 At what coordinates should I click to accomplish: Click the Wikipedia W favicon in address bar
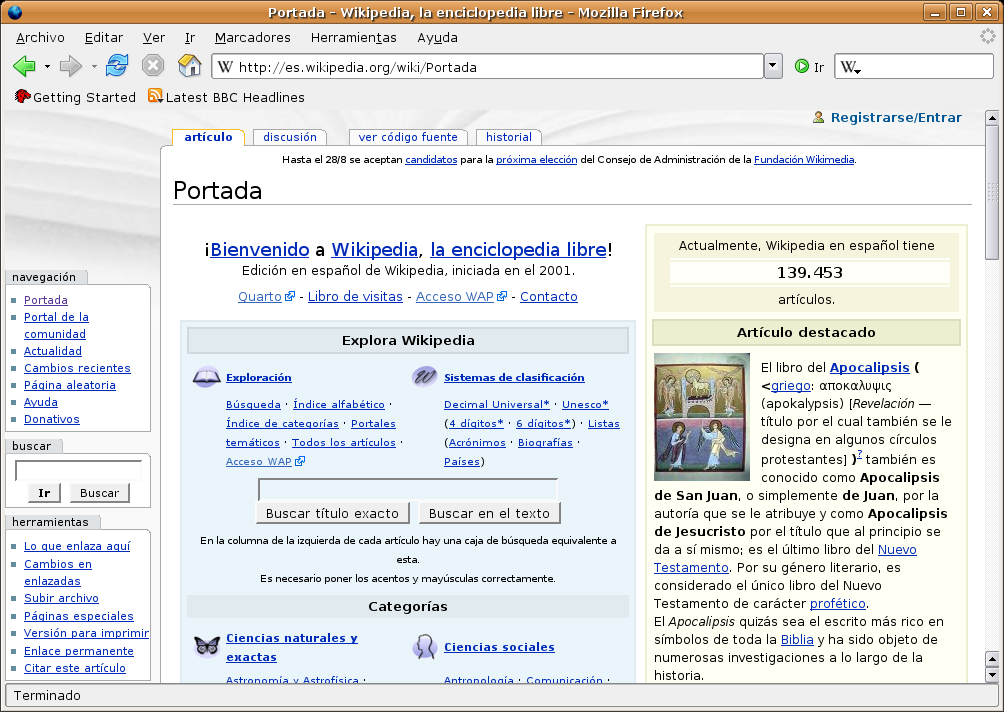(x=225, y=67)
